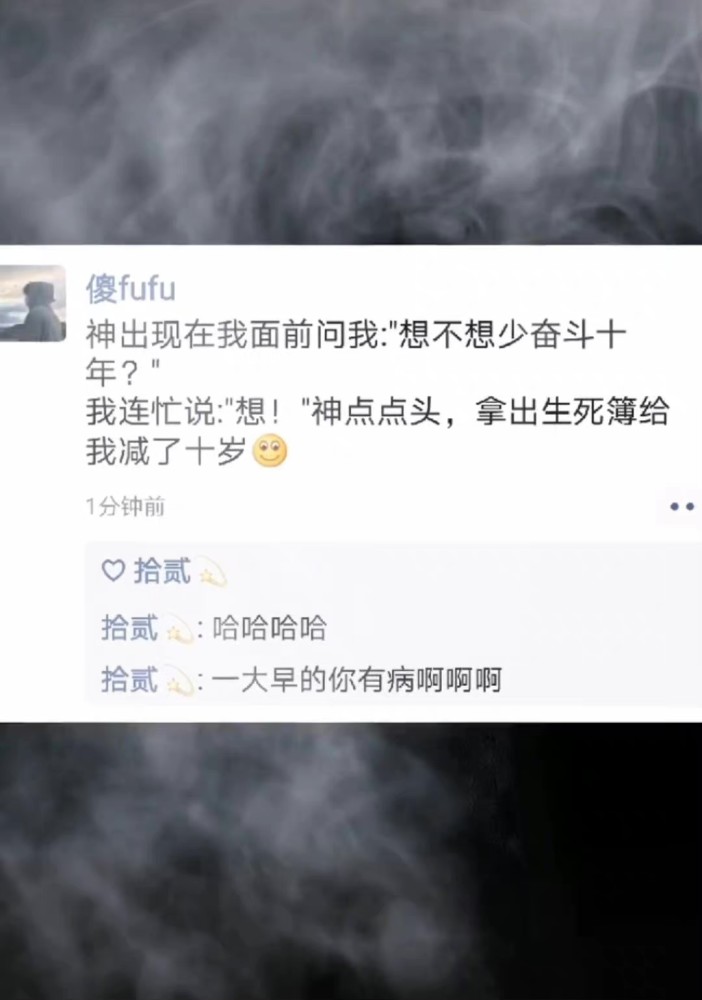Open 拾贰's profile from the likes row

(162, 571)
